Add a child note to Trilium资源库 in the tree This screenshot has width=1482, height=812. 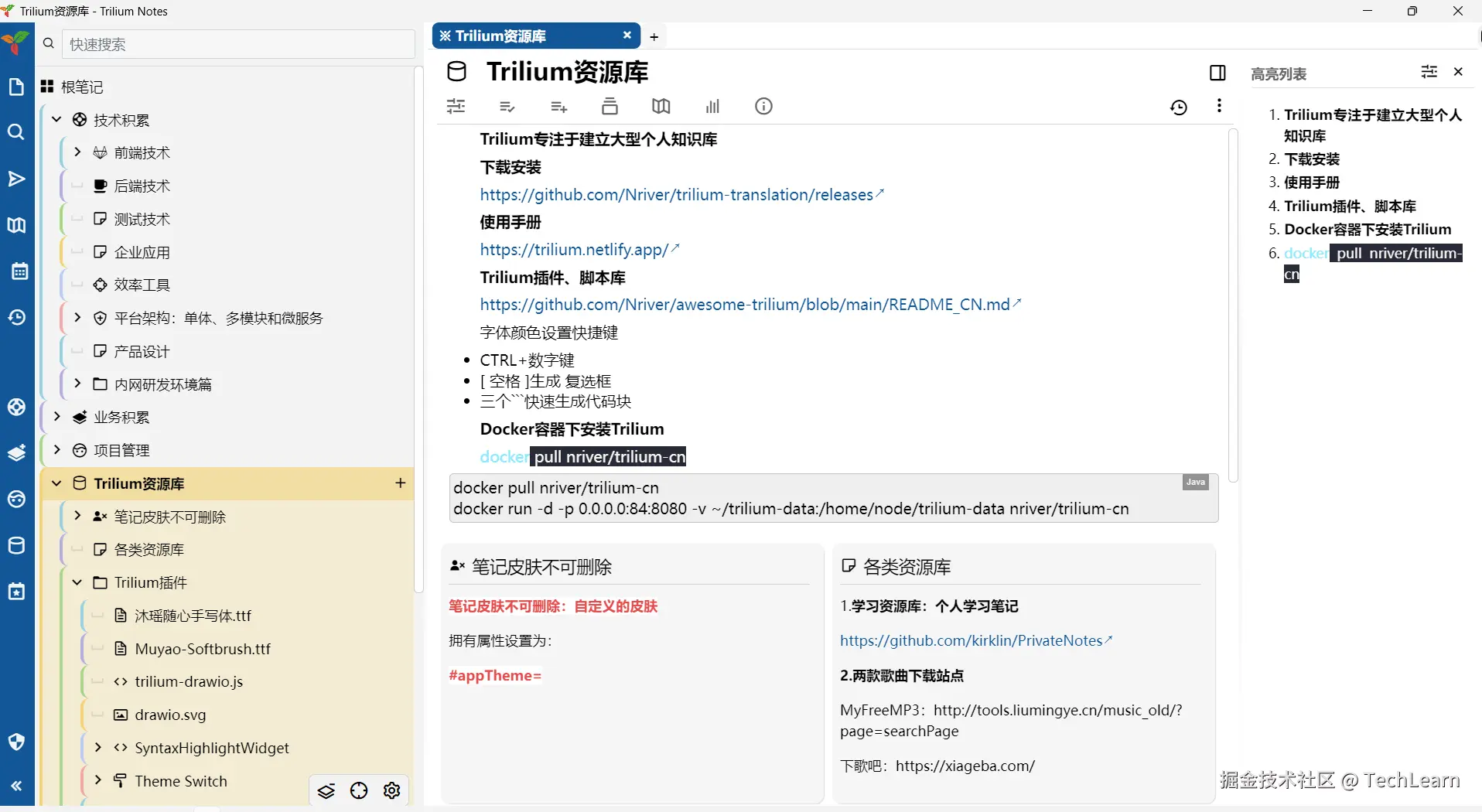400,483
